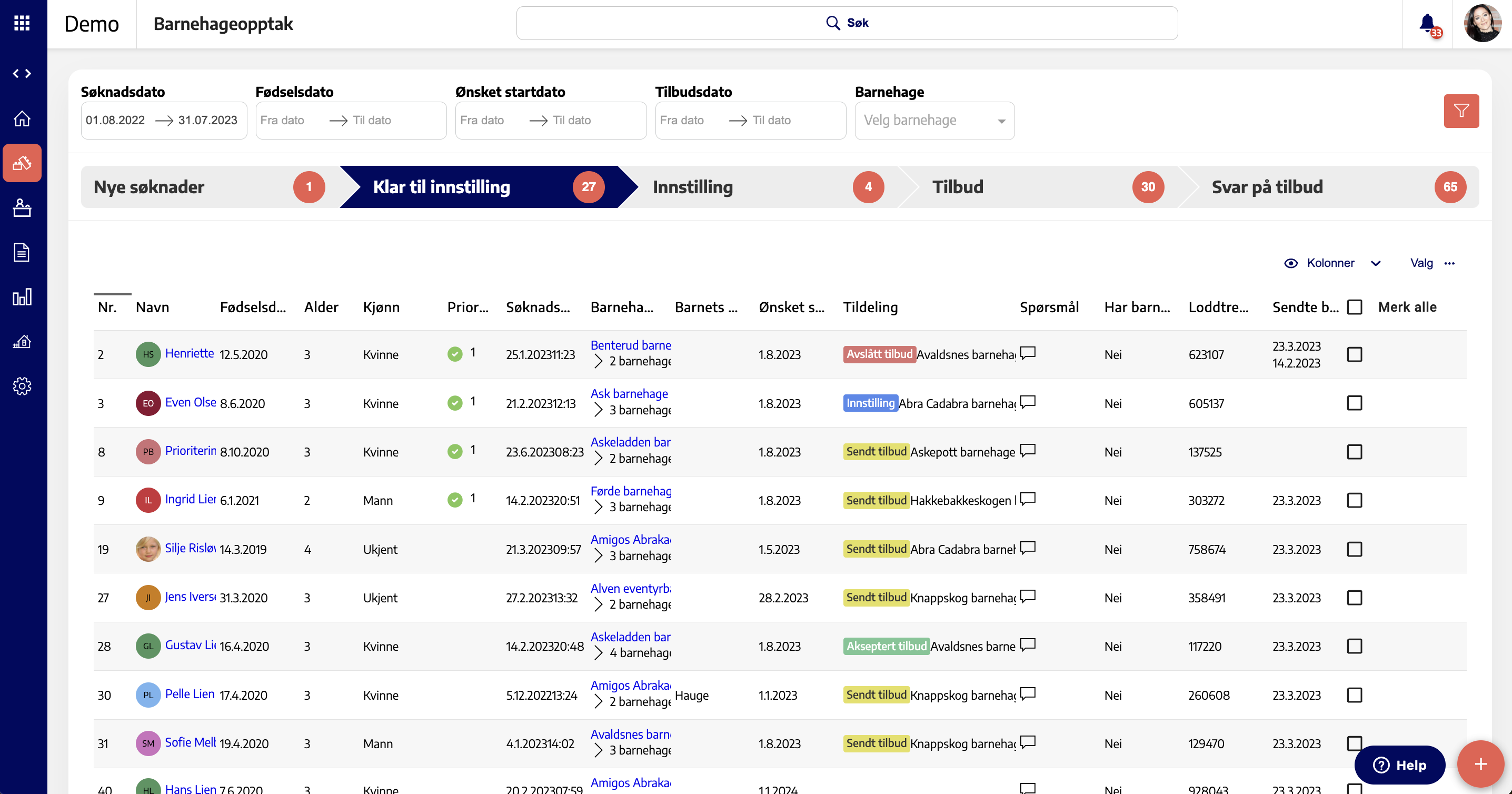
Task: Open the app grid menu icon
Action: point(22,23)
